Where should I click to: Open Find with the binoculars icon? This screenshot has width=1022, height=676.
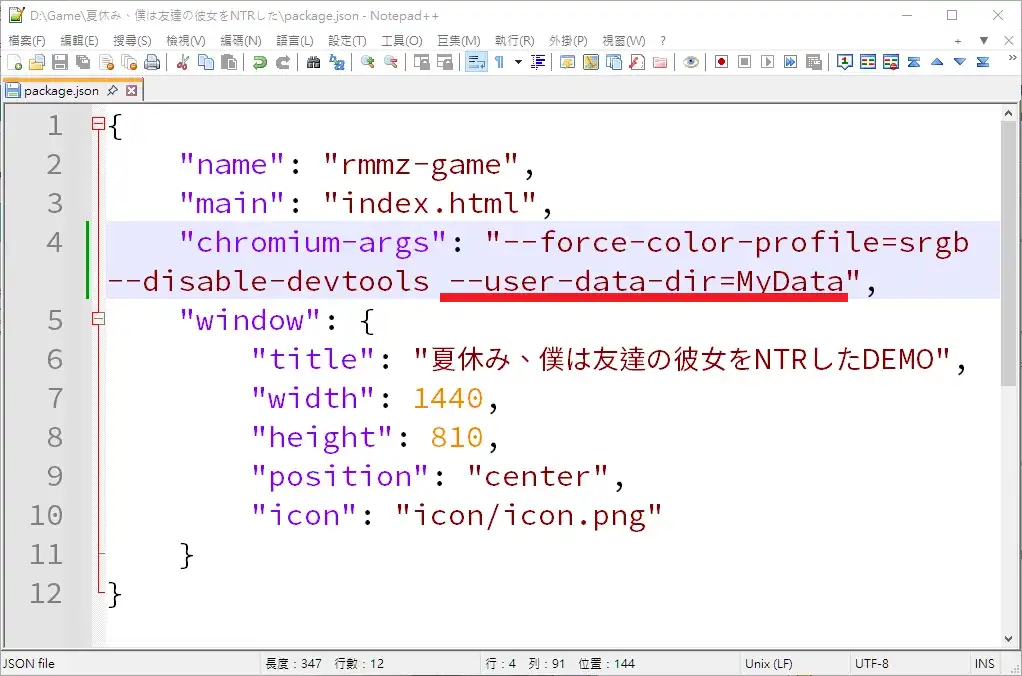[313, 62]
